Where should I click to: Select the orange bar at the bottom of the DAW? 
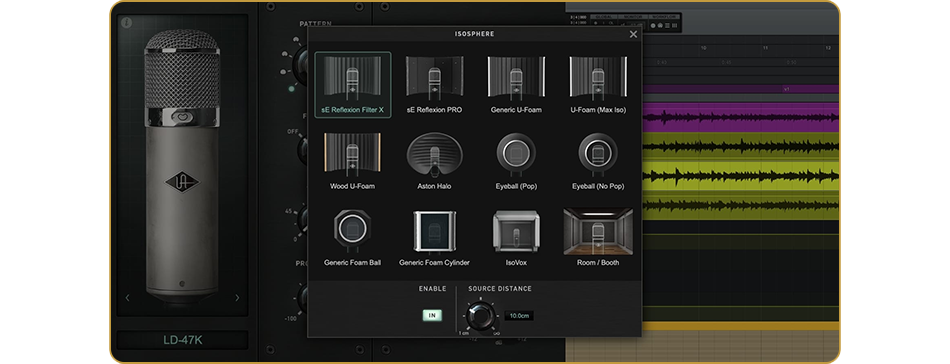pos(740,326)
